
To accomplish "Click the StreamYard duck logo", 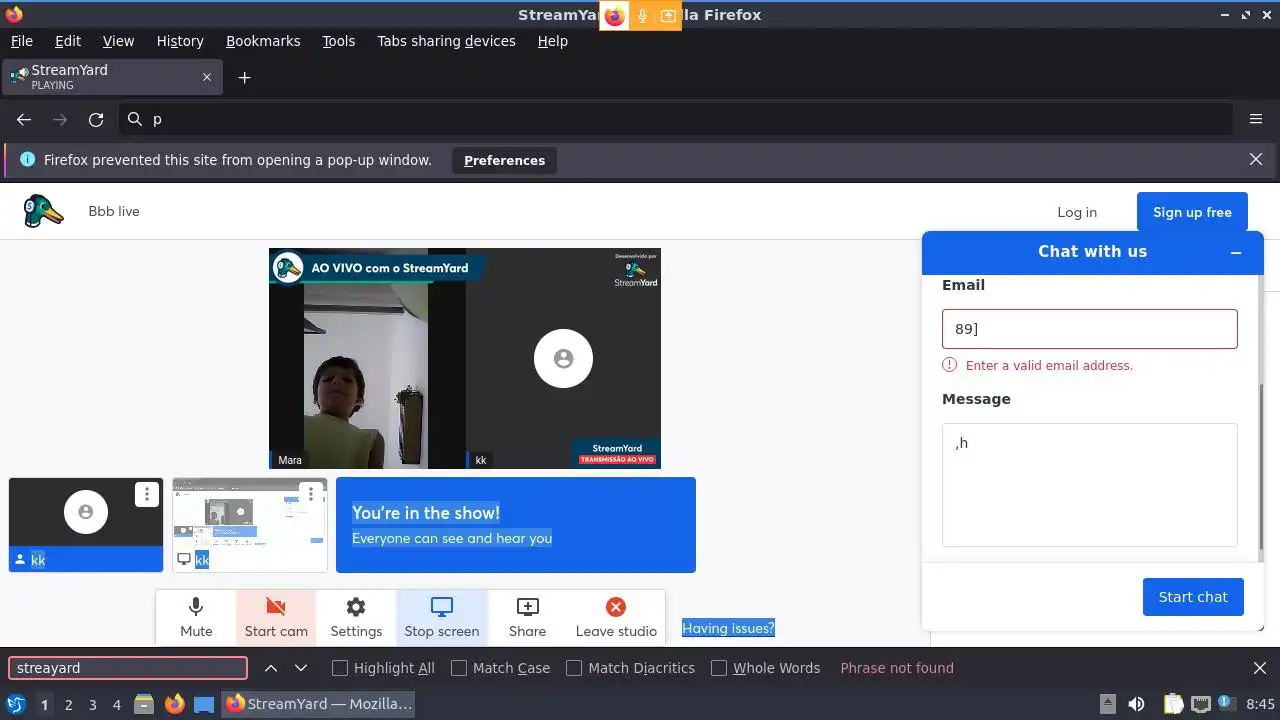I will [44, 211].
